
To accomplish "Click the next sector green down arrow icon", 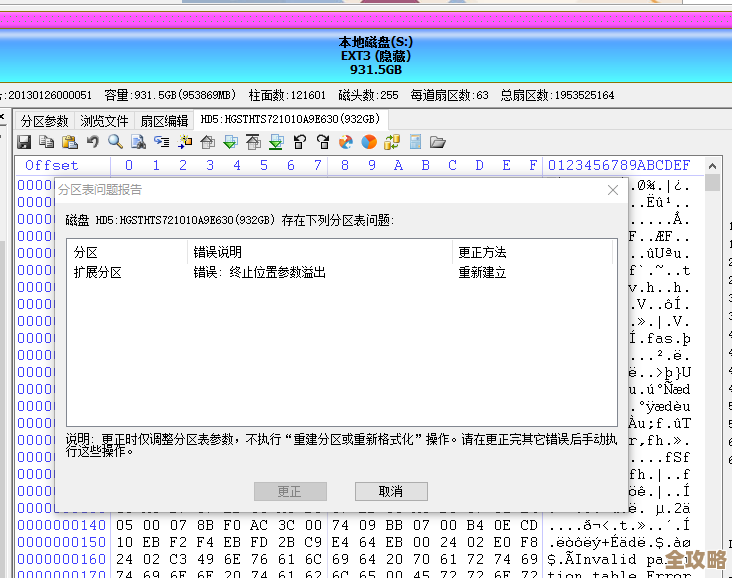I will tap(231, 142).
